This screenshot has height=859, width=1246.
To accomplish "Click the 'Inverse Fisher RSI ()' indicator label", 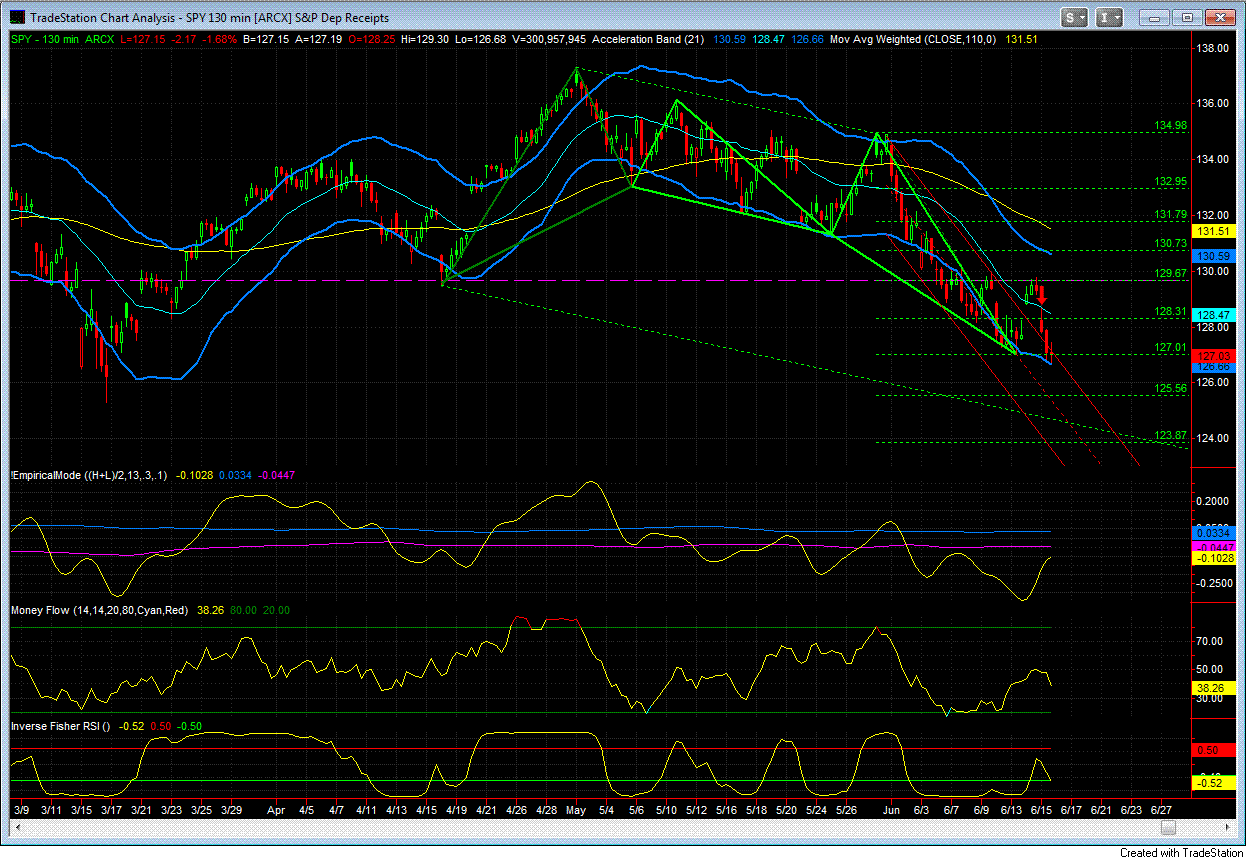I will [x=59, y=725].
